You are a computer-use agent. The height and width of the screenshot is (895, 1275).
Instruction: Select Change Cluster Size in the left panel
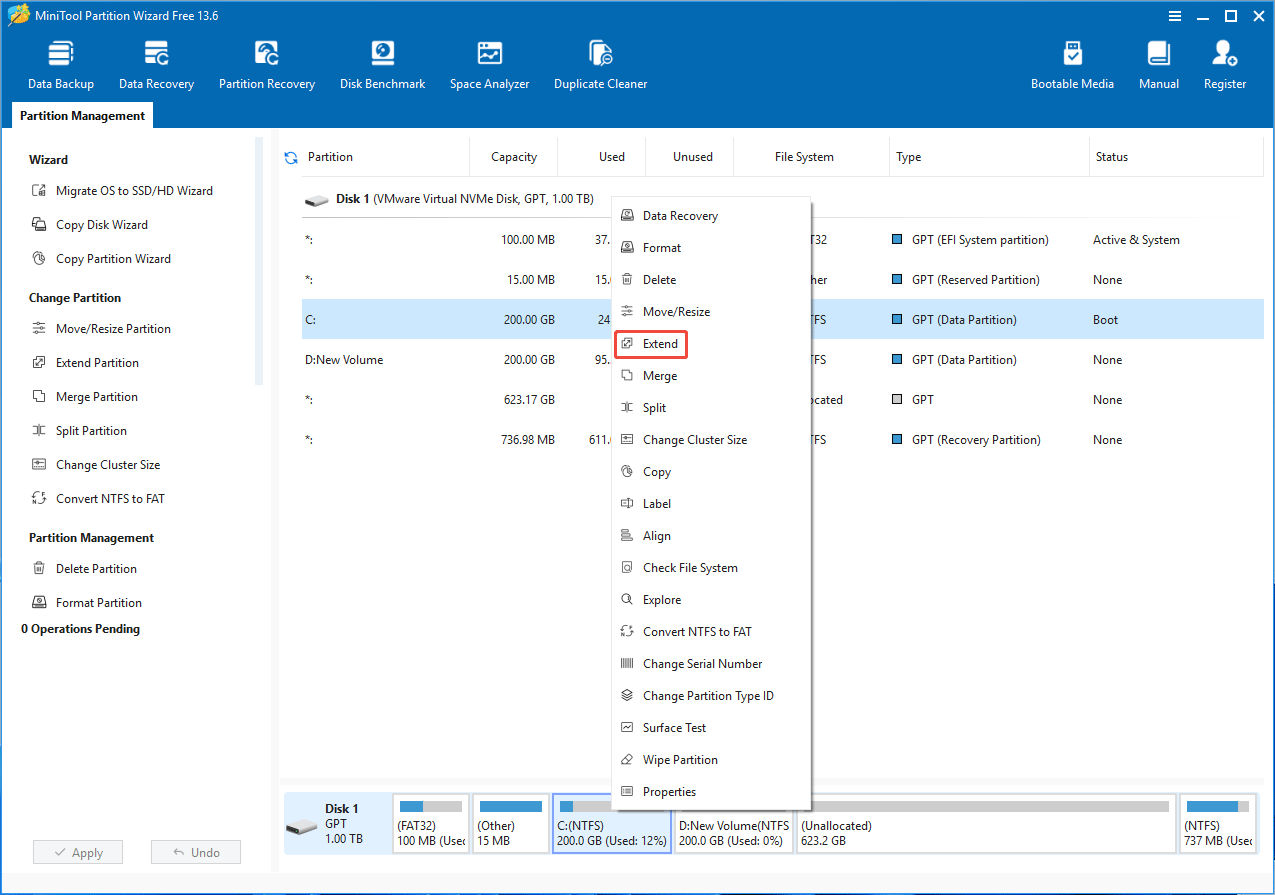(95, 465)
